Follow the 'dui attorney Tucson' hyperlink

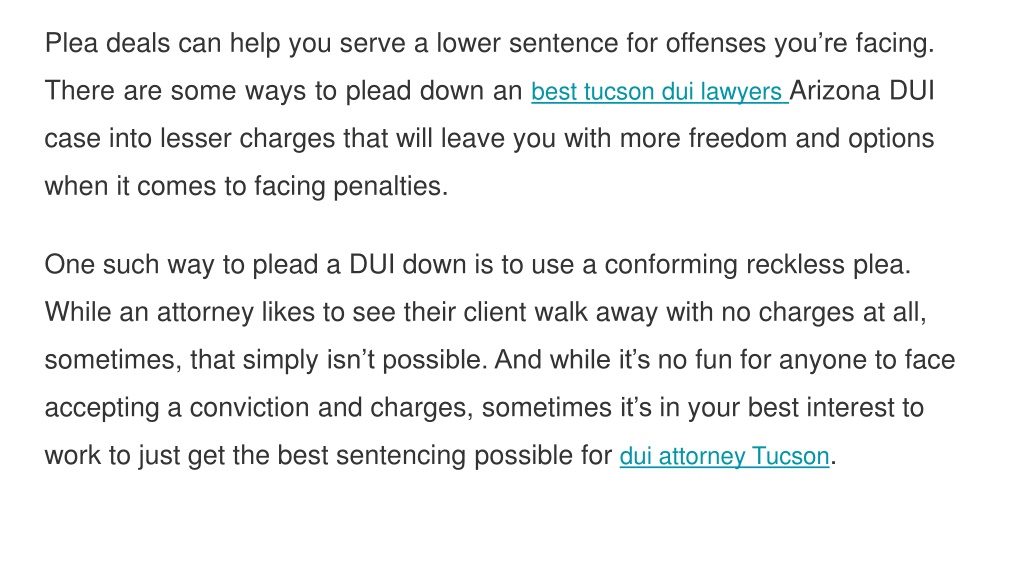tap(724, 456)
